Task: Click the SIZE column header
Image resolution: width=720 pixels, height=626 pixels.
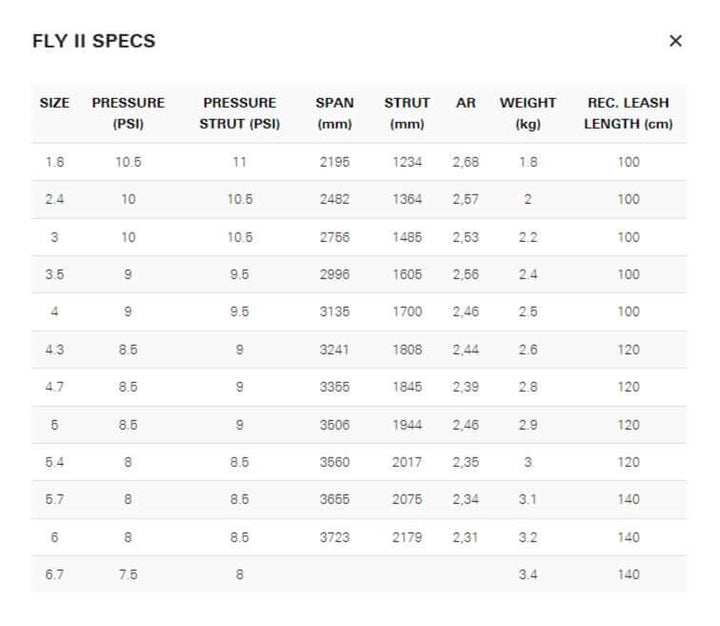Action: point(54,103)
